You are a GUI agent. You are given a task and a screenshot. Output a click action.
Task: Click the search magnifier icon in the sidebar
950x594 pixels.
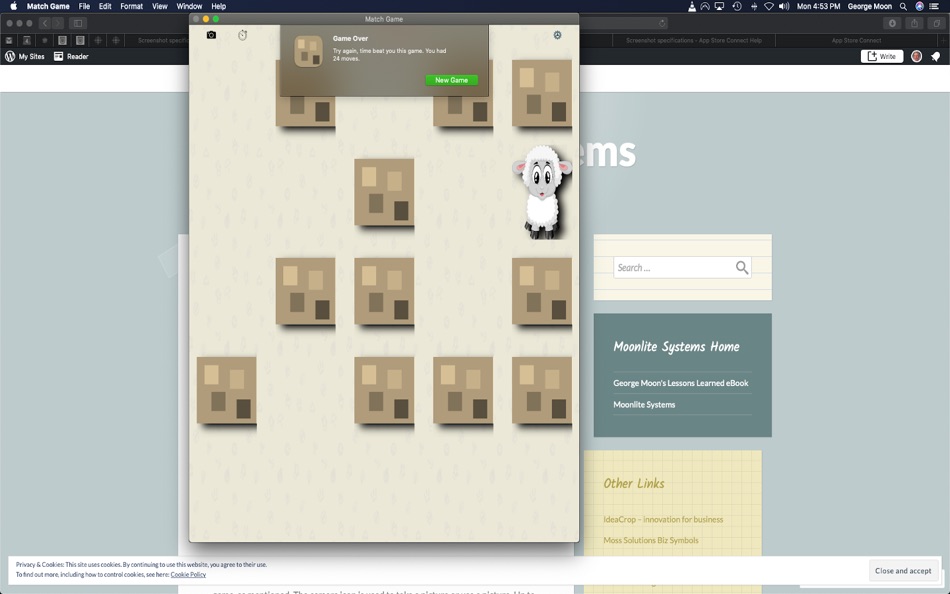click(x=741, y=267)
